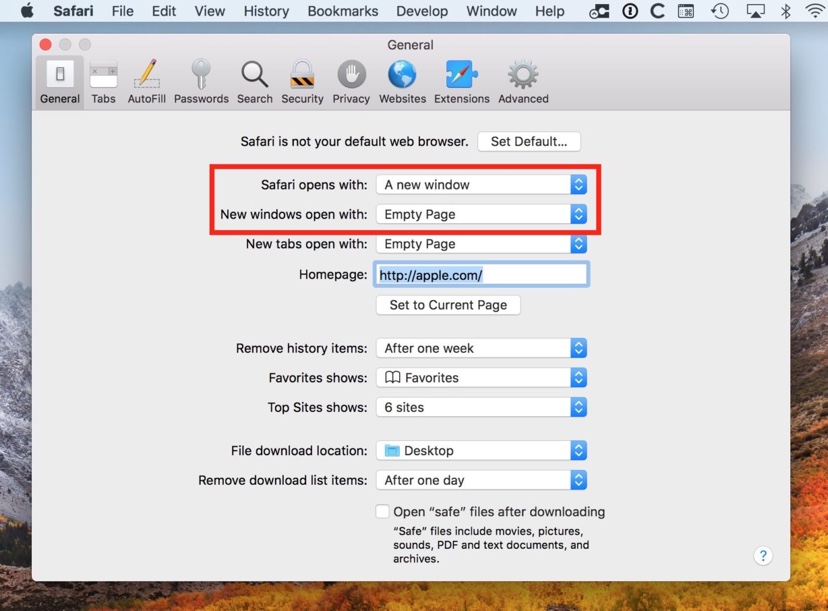Click the Homepage URL field

click(482, 275)
